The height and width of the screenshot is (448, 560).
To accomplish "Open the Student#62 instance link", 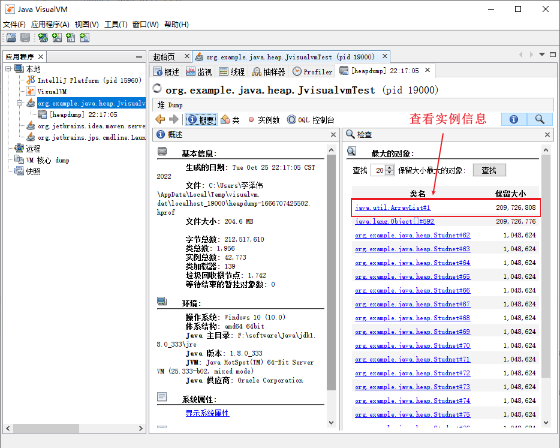I will pyautogui.click(x=412, y=235).
